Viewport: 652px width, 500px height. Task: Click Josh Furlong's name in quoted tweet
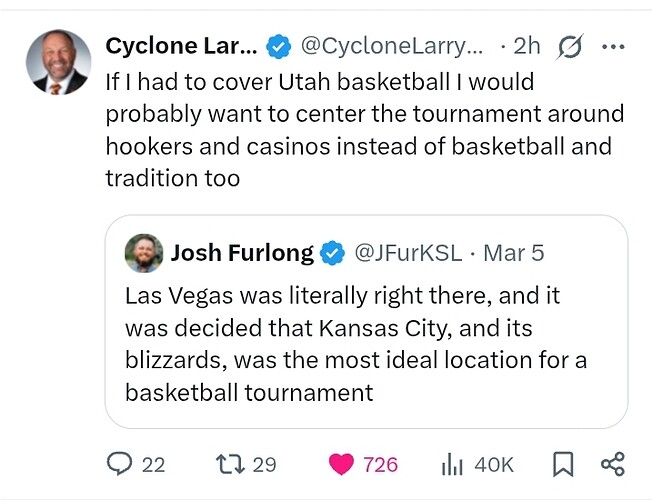pos(242,253)
